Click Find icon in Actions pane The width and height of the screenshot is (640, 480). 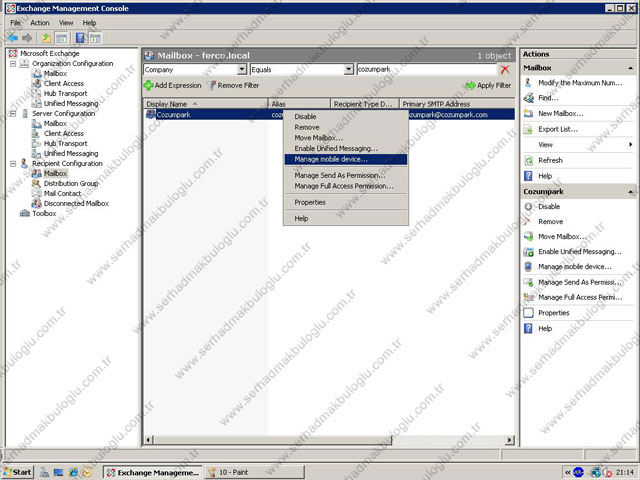coord(529,98)
